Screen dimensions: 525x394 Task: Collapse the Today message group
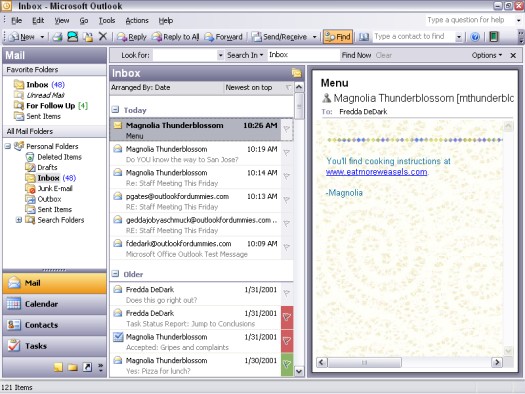[x=115, y=109]
